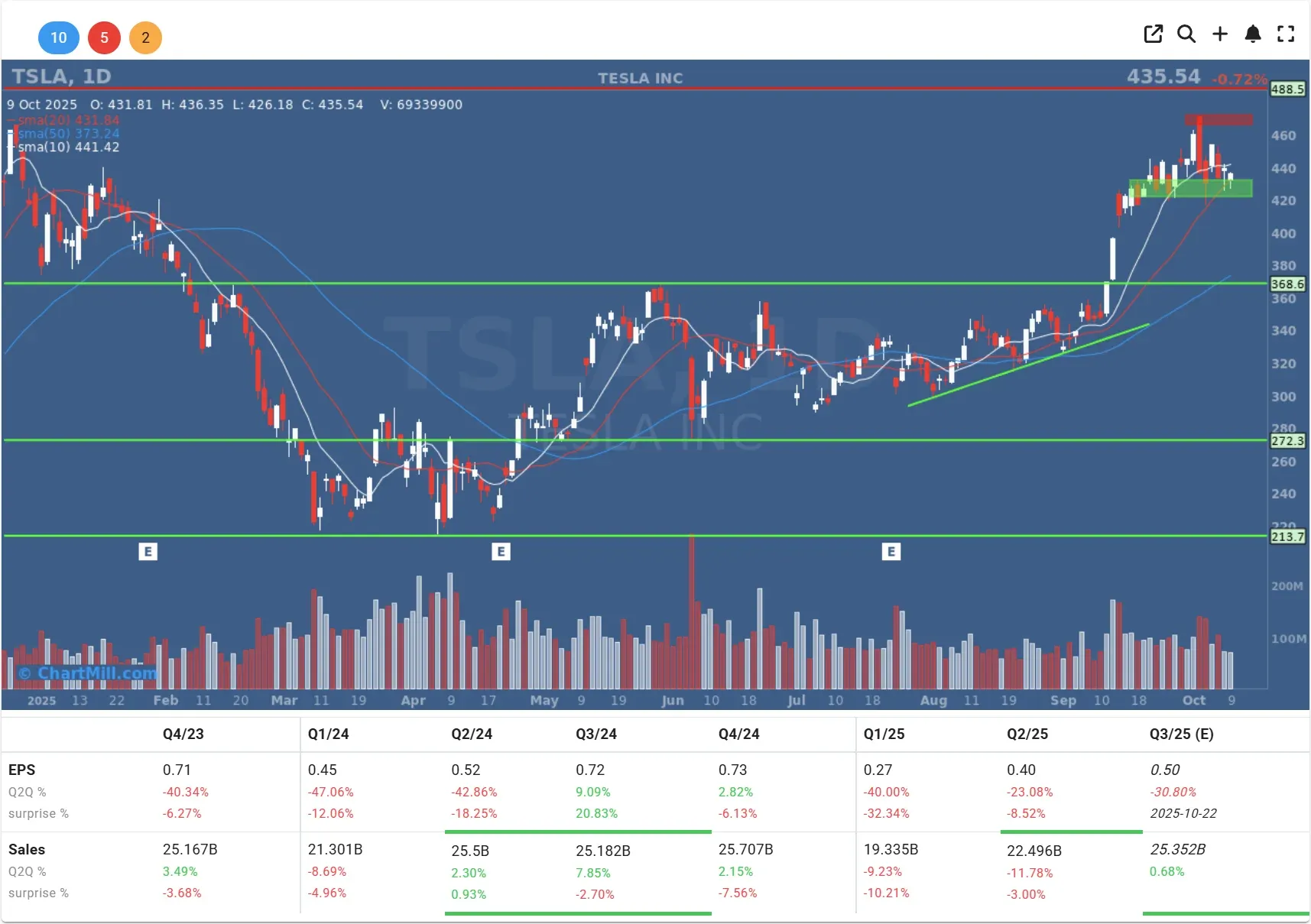This screenshot has width=1311, height=924.
Task: Select the Q4/23 column header
Action: (183, 734)
